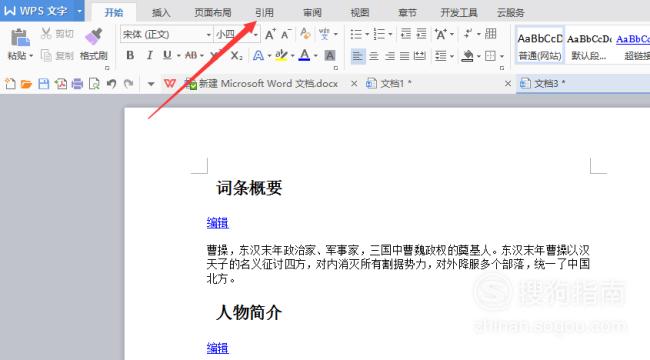Viewport: 650px width, 360px height.
Task: Open the font size 小四 dropdown
Action: pos(256,34)
